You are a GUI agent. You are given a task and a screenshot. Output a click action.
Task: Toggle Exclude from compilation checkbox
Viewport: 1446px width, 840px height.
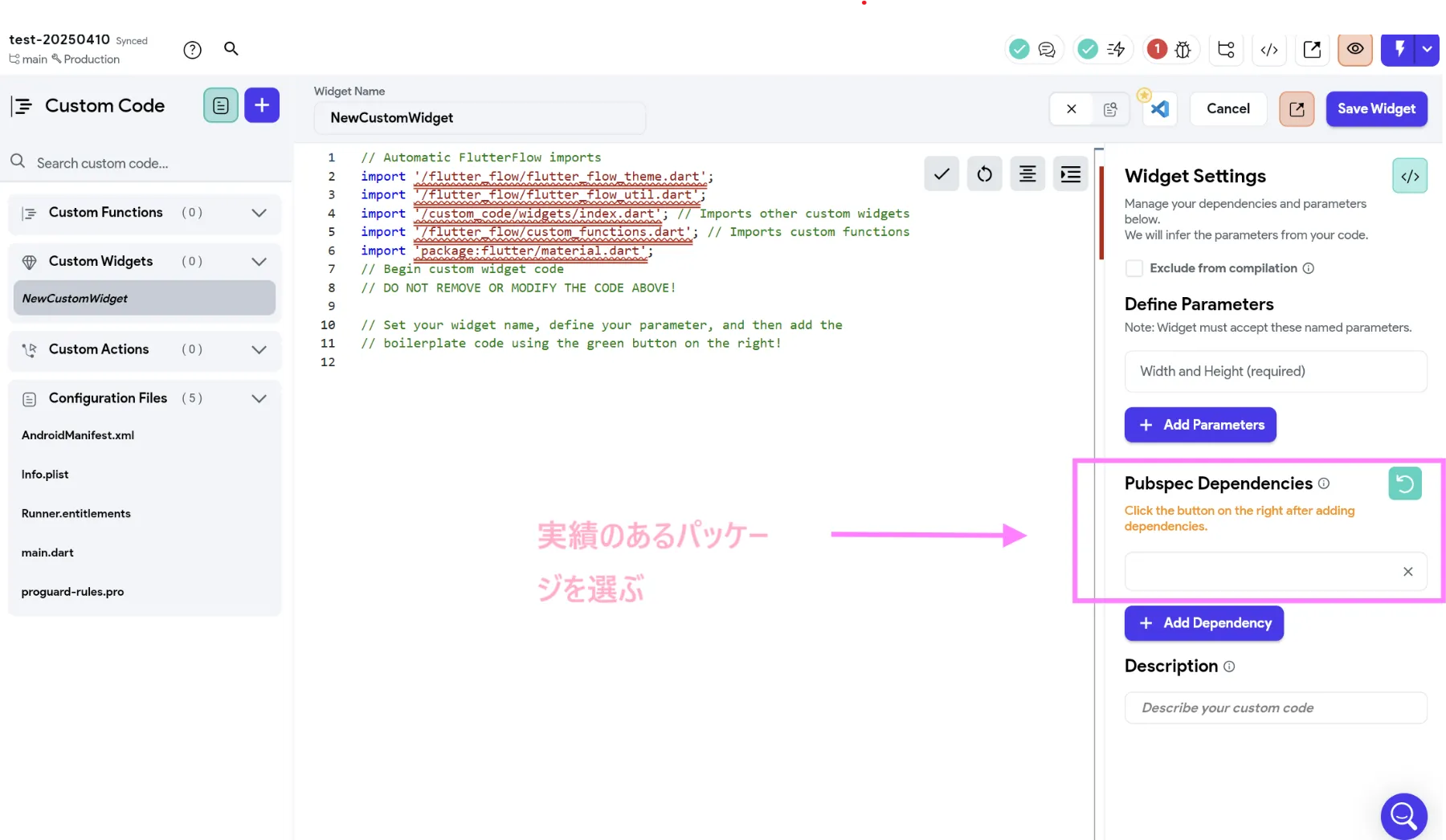[x=1134, y=268]
